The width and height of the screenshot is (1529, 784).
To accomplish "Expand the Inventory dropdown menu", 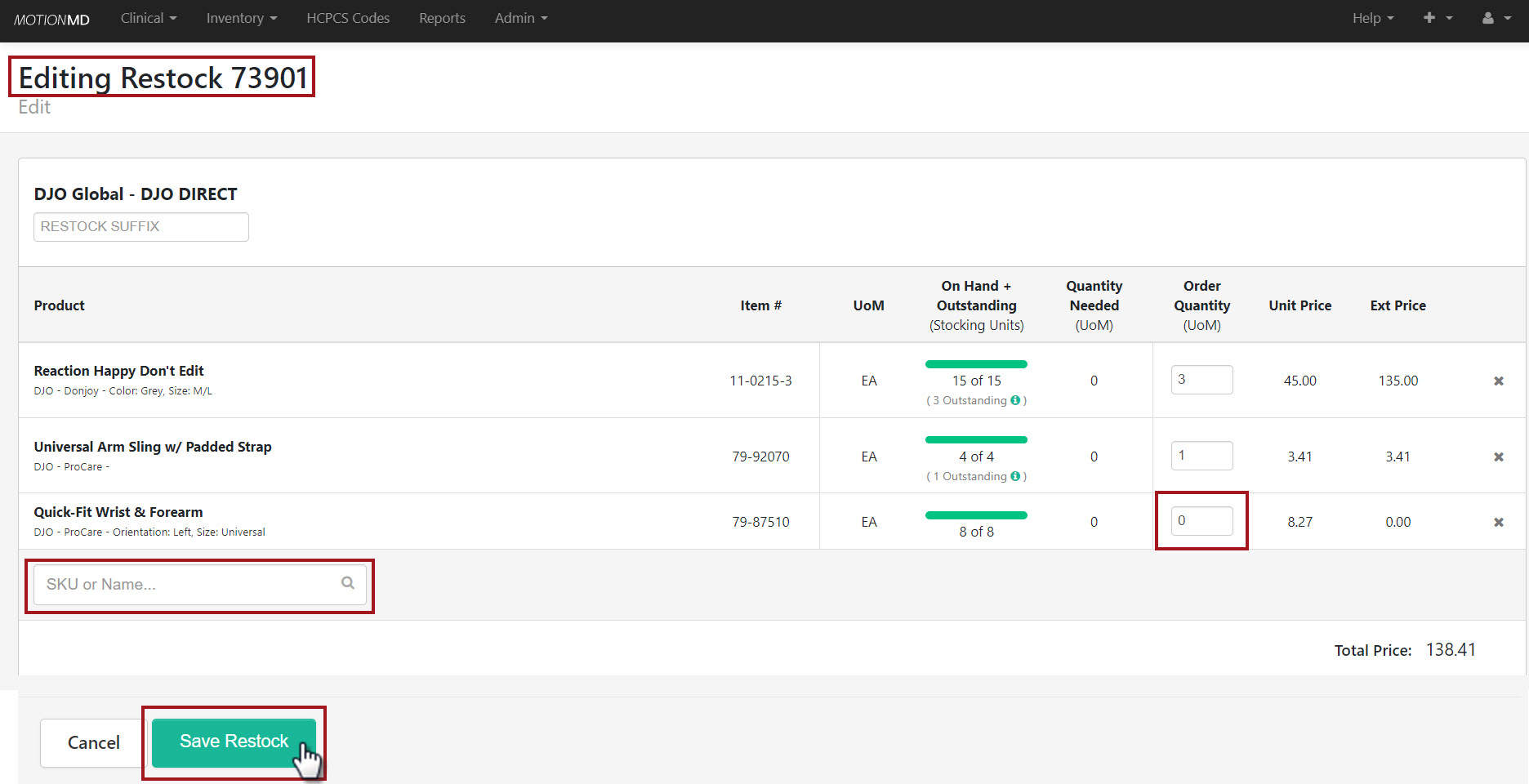I will click(241, 18).
